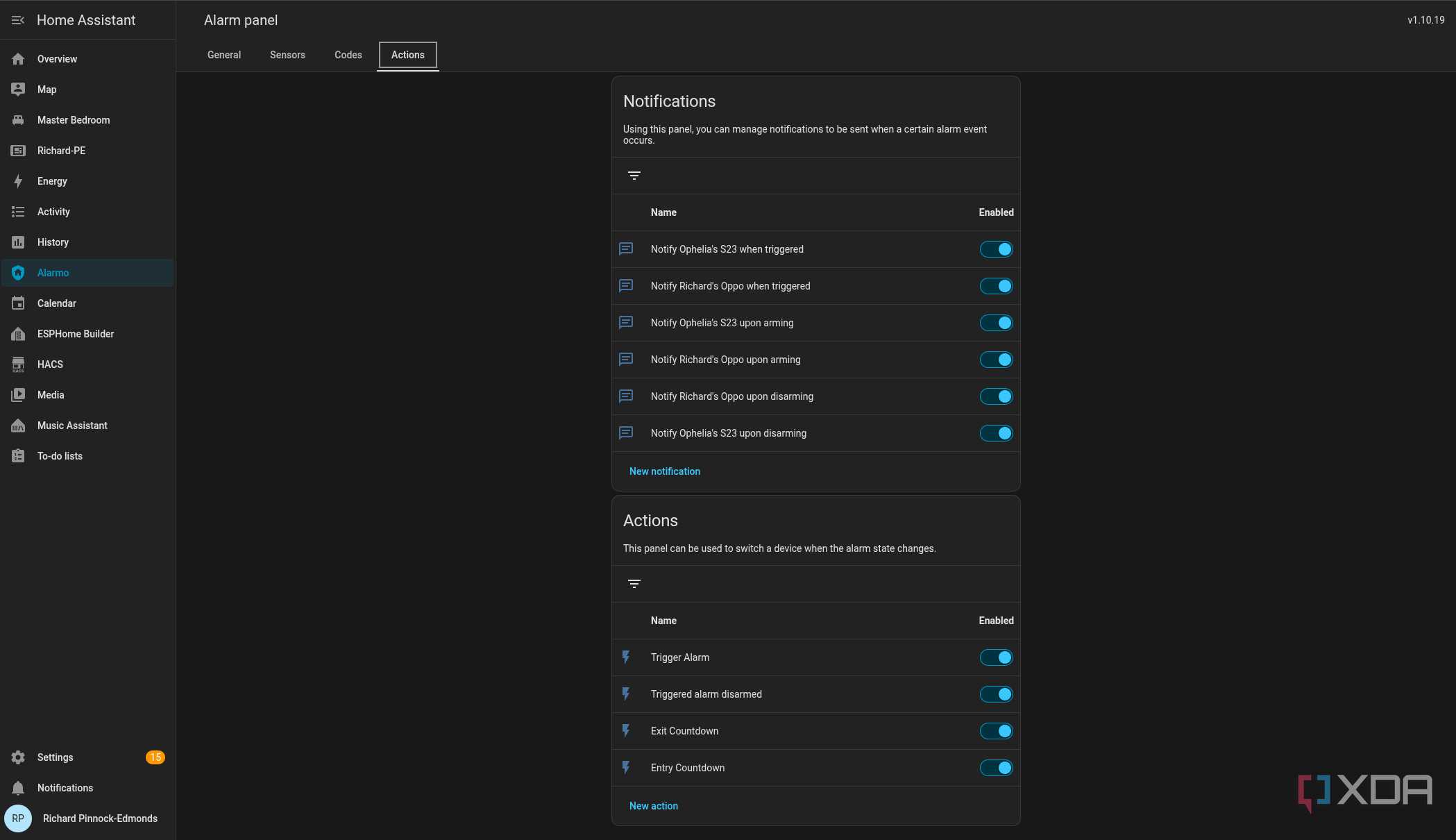1456x840 pixels.
Task: Disable Notify Richard's Oppo when triggered
Action: tap(996, 286)
